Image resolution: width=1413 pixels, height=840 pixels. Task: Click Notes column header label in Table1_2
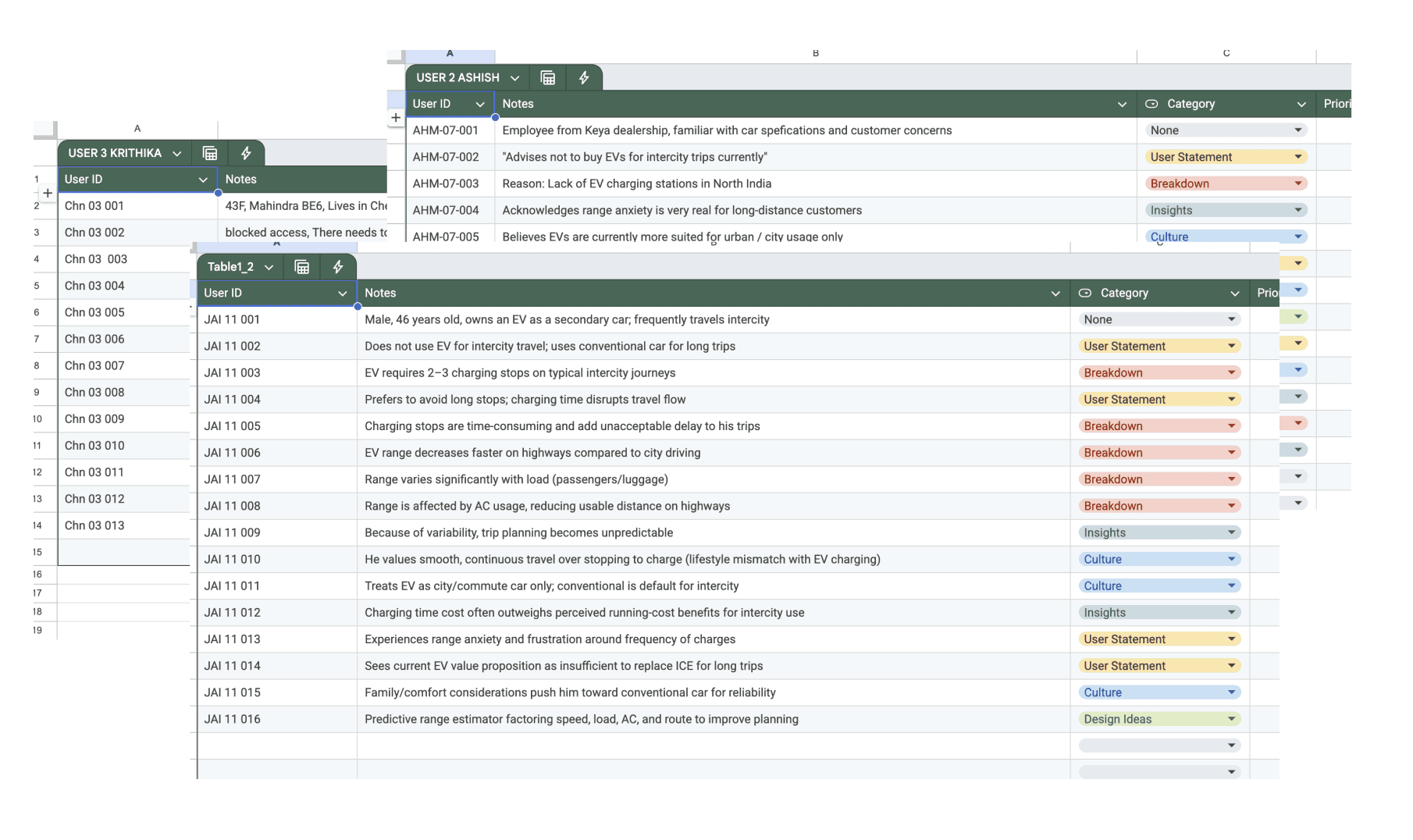380,293
